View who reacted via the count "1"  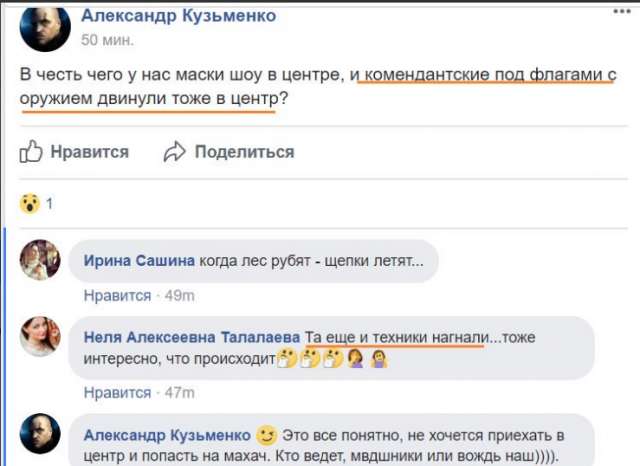coord(50,205)
